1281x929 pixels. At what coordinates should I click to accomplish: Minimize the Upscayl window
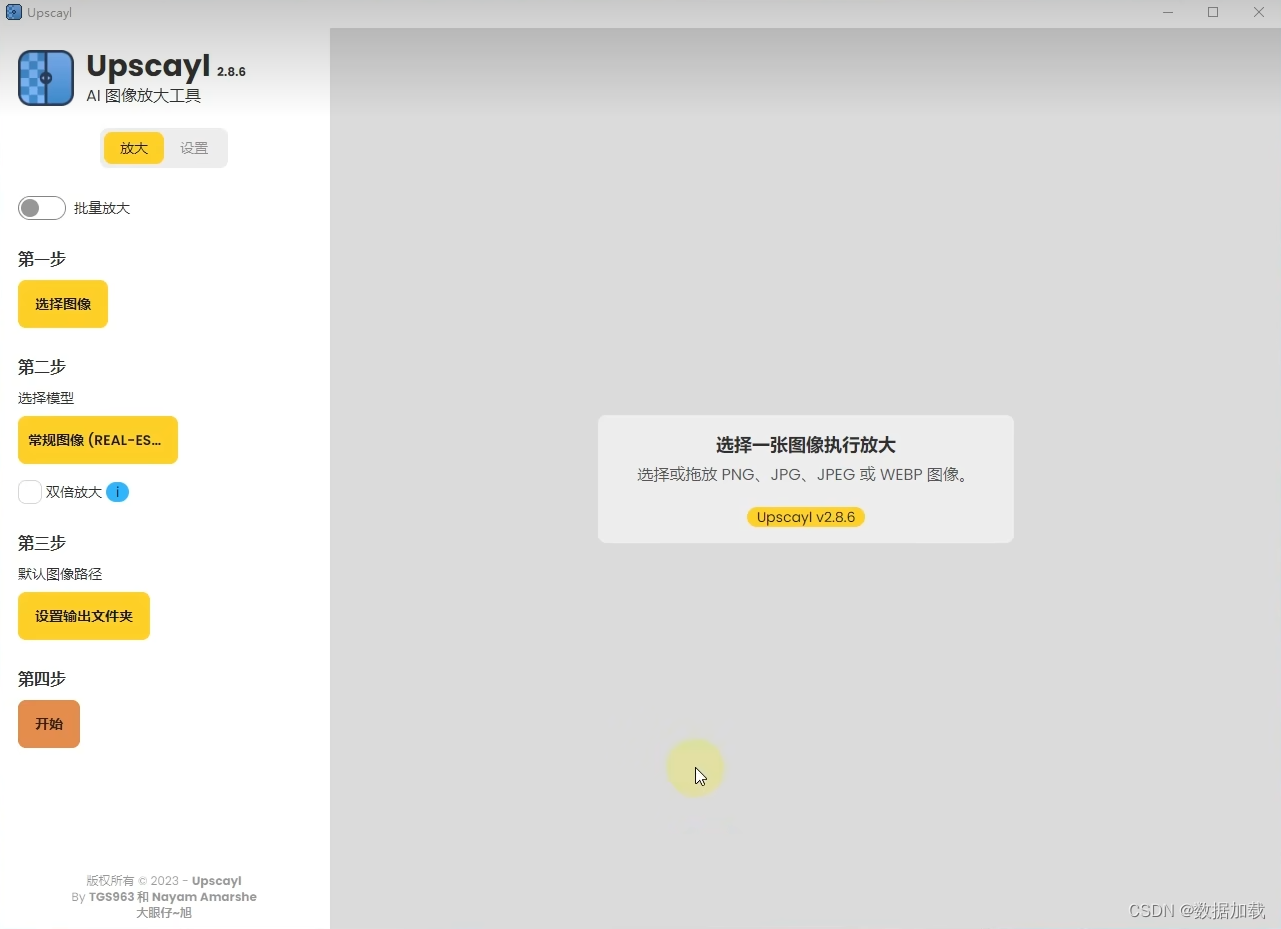click(x=1168, y=12)
